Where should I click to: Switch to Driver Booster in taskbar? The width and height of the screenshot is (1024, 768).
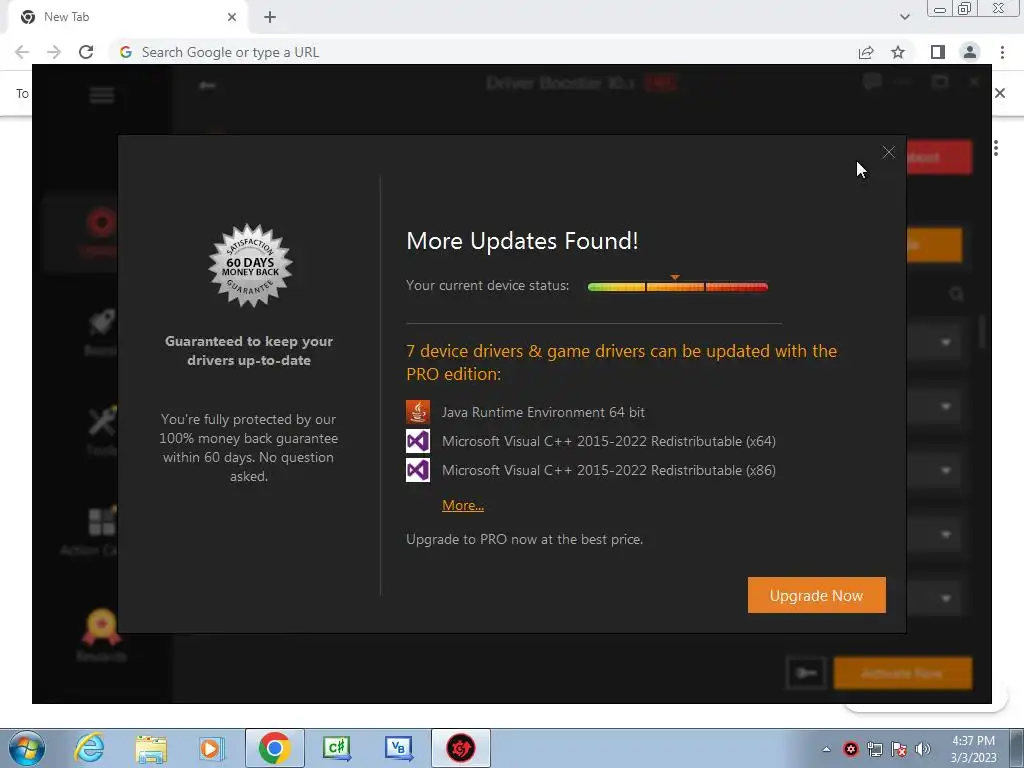click(460, 748)
